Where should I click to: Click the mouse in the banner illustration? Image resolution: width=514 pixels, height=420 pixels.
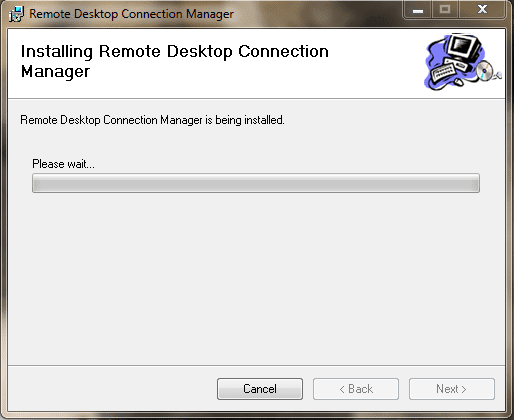click(458, 81)
